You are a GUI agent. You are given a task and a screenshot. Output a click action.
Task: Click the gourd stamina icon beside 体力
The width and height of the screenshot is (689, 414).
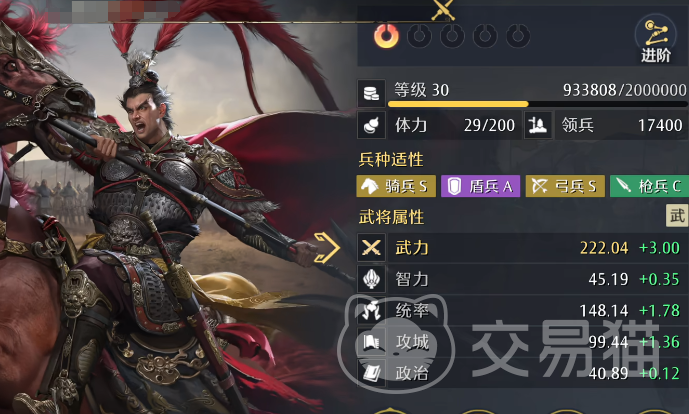(x=371, y=125)
